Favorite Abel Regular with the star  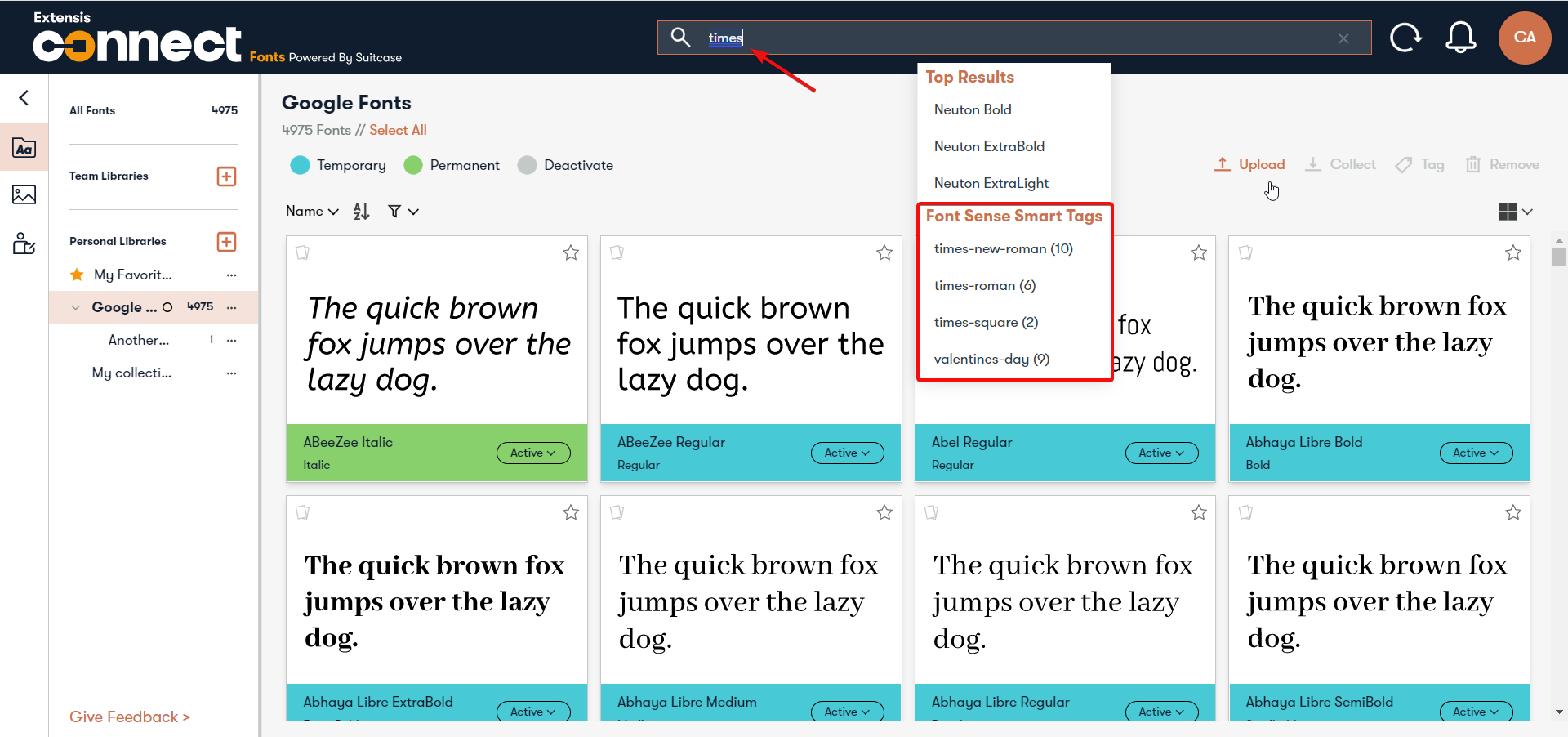click(x=1199, y=252)
